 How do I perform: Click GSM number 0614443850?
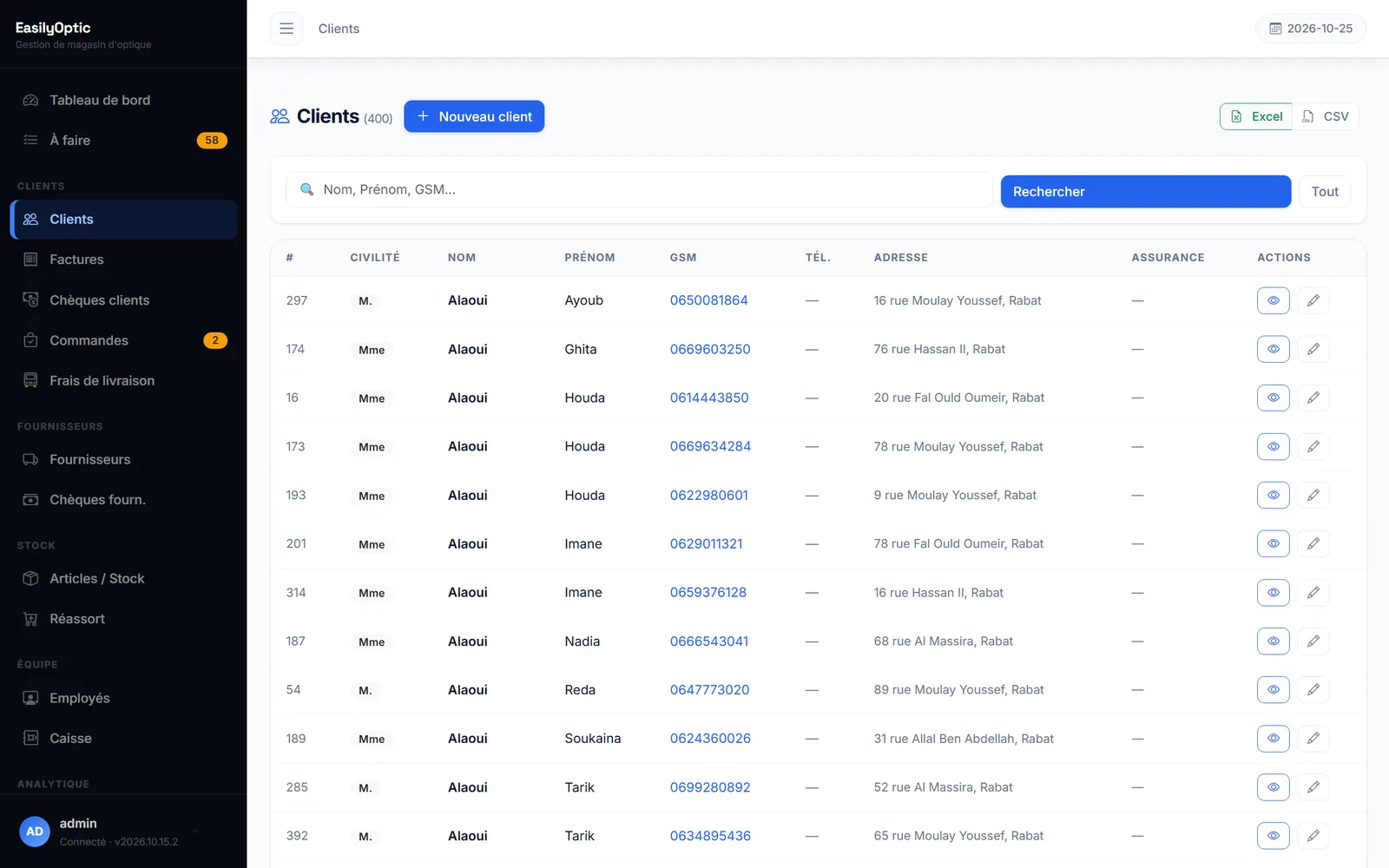[x=709, y=398]
